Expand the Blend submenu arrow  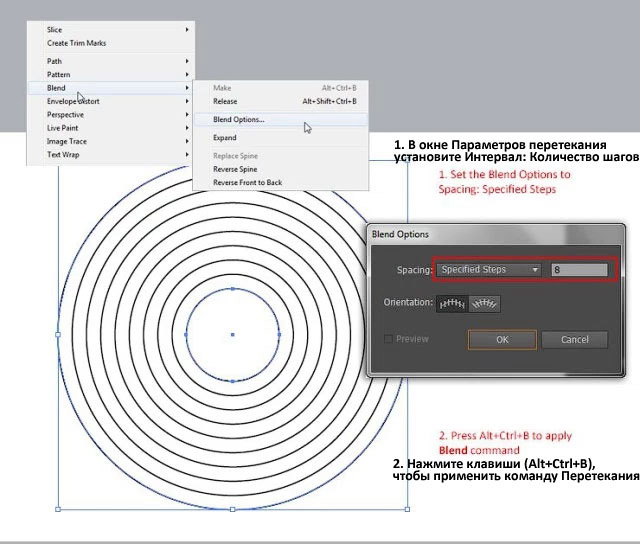pyautogui.click(x=187, y=88)
